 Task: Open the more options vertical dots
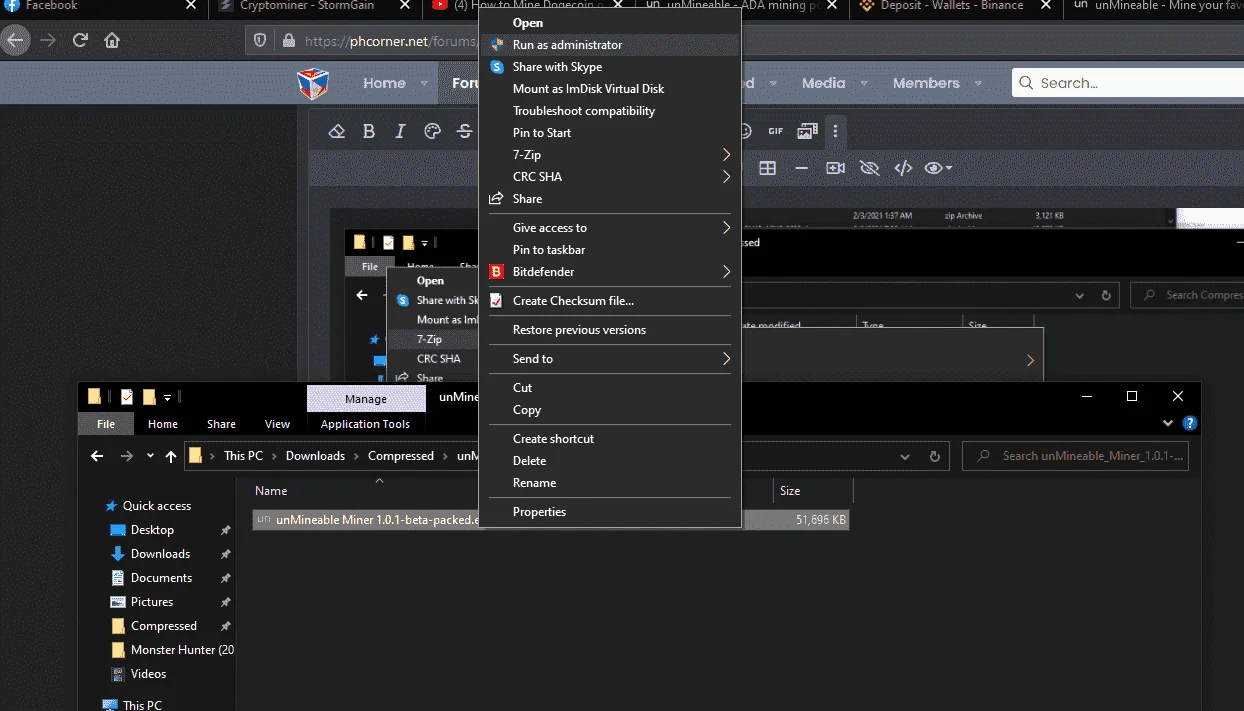coord(836,131)
